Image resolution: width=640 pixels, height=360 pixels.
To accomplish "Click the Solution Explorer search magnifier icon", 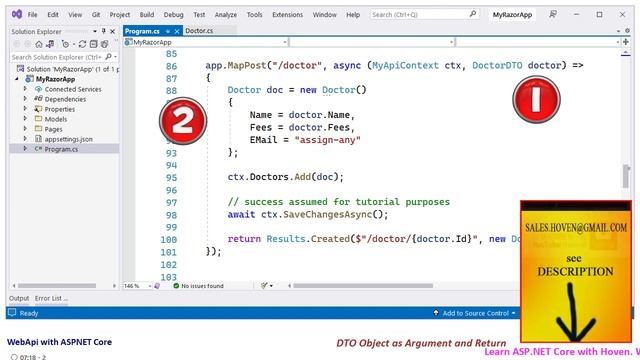I will point(108,57).
